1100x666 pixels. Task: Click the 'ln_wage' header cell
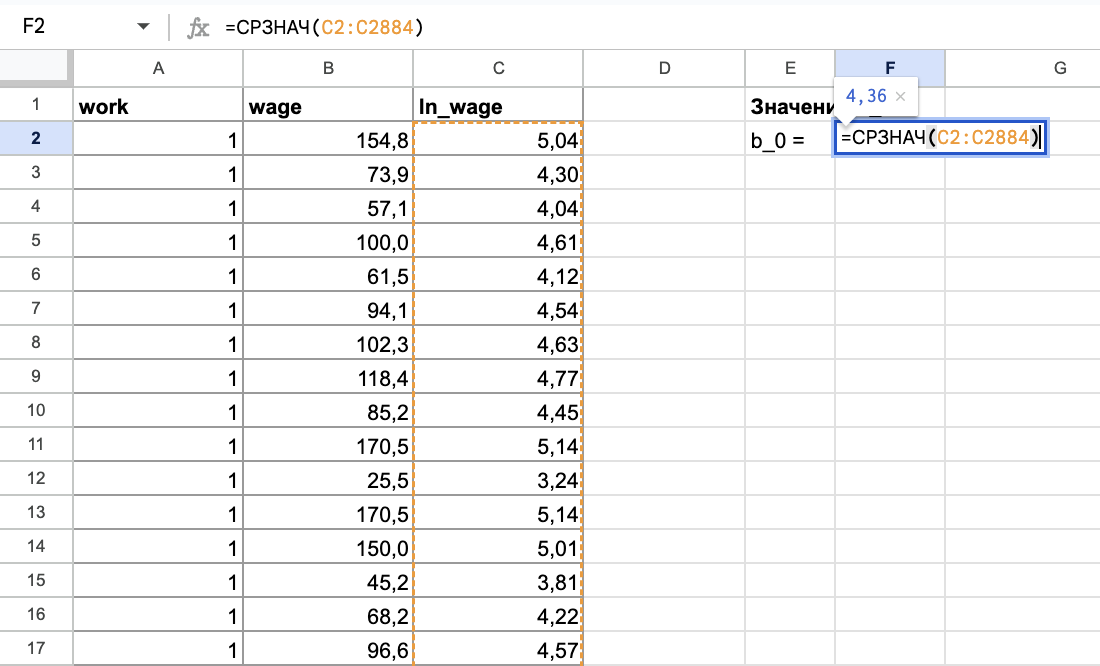pos(497,106)
